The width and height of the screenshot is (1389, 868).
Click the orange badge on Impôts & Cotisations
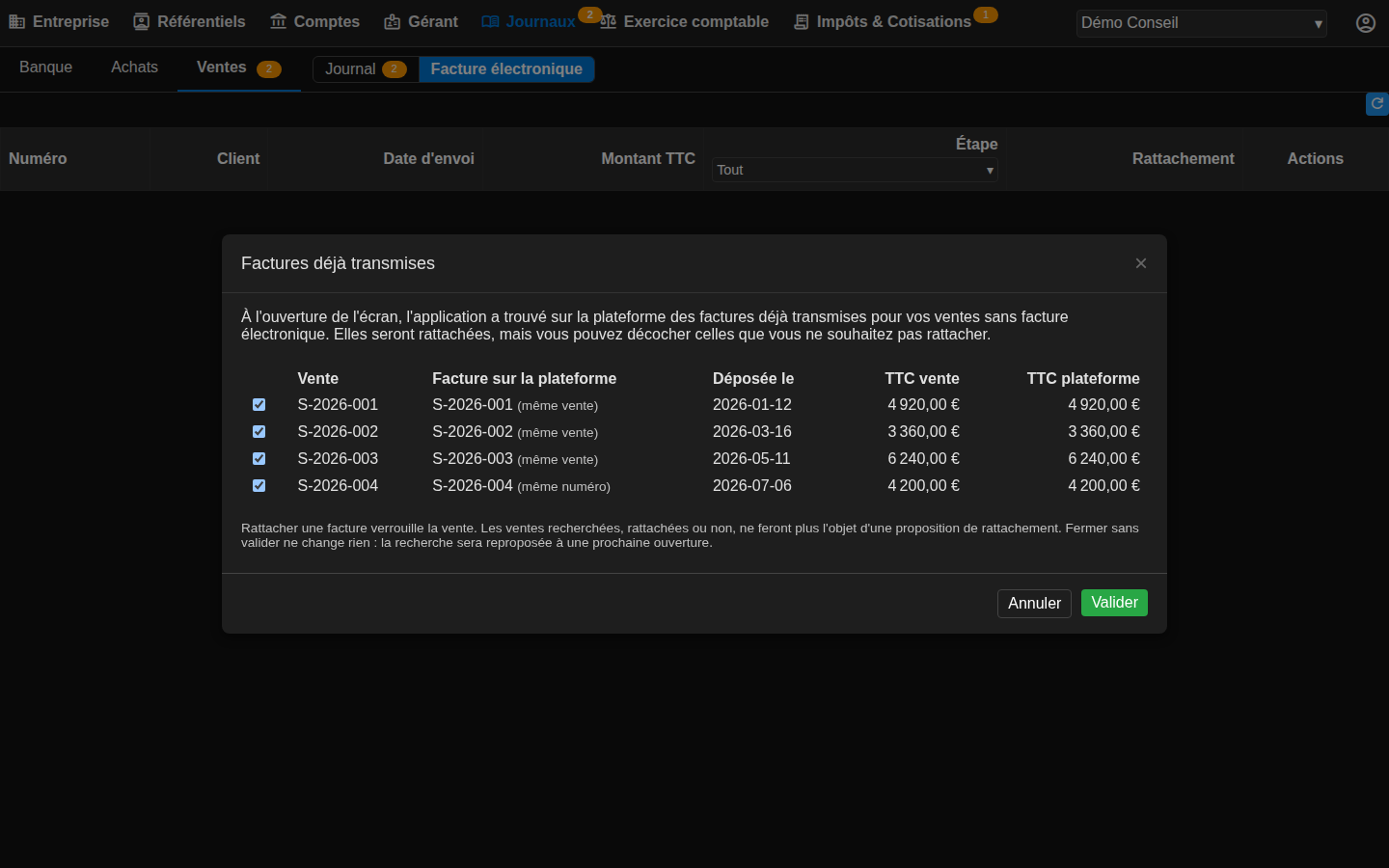pos(985,14)
